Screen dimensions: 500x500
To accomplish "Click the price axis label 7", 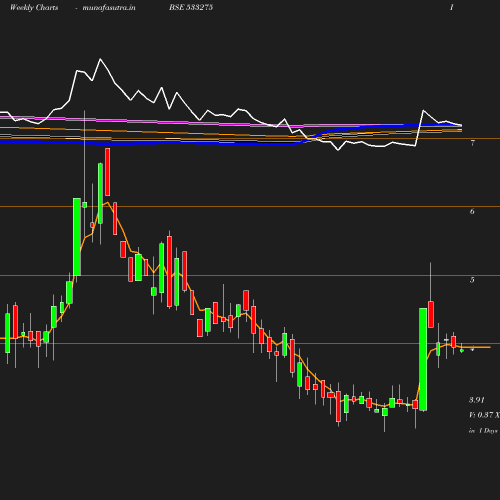I will click(472, 143).
